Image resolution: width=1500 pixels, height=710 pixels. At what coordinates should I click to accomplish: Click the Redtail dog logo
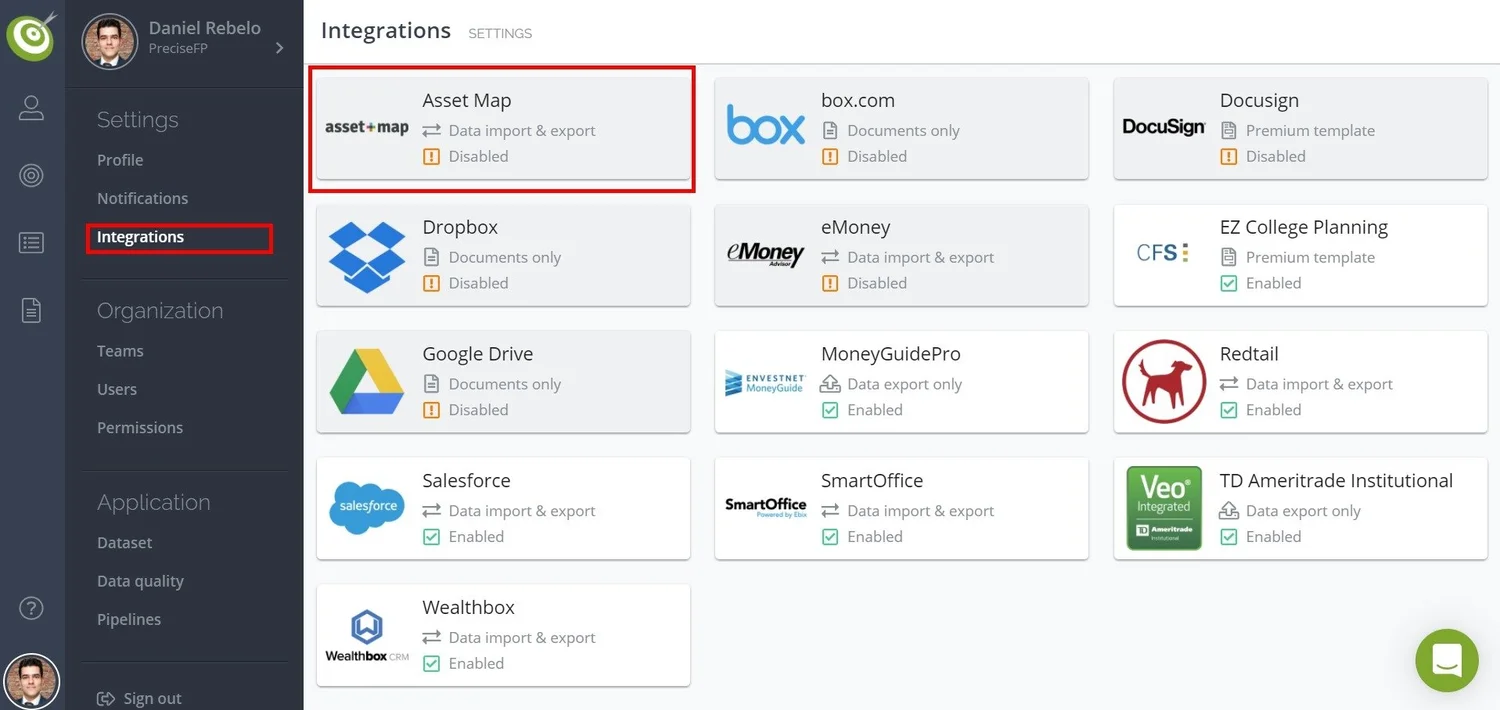pos(1164,382)
